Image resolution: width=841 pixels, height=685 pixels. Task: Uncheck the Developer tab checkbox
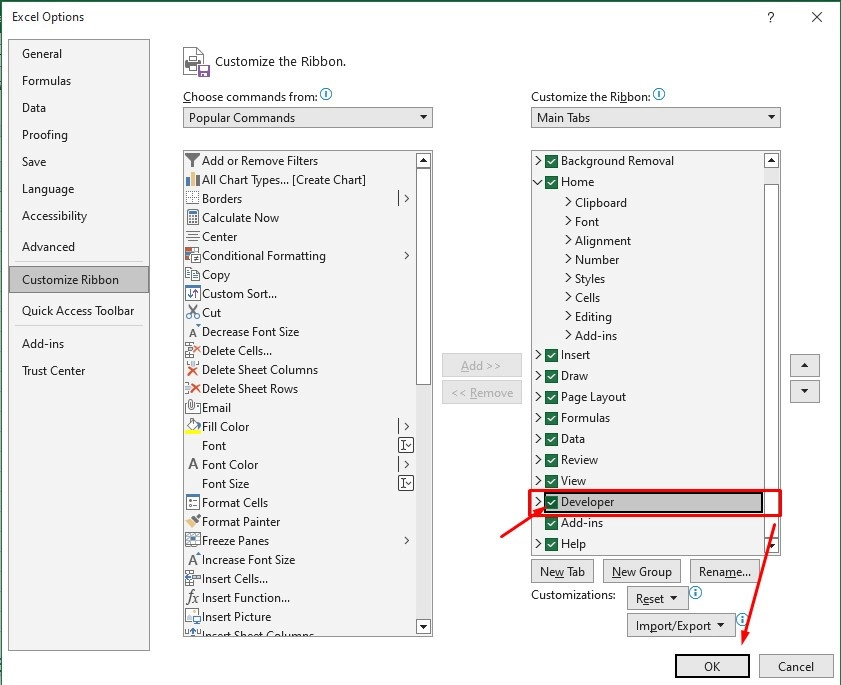click(x=550, y=502)
